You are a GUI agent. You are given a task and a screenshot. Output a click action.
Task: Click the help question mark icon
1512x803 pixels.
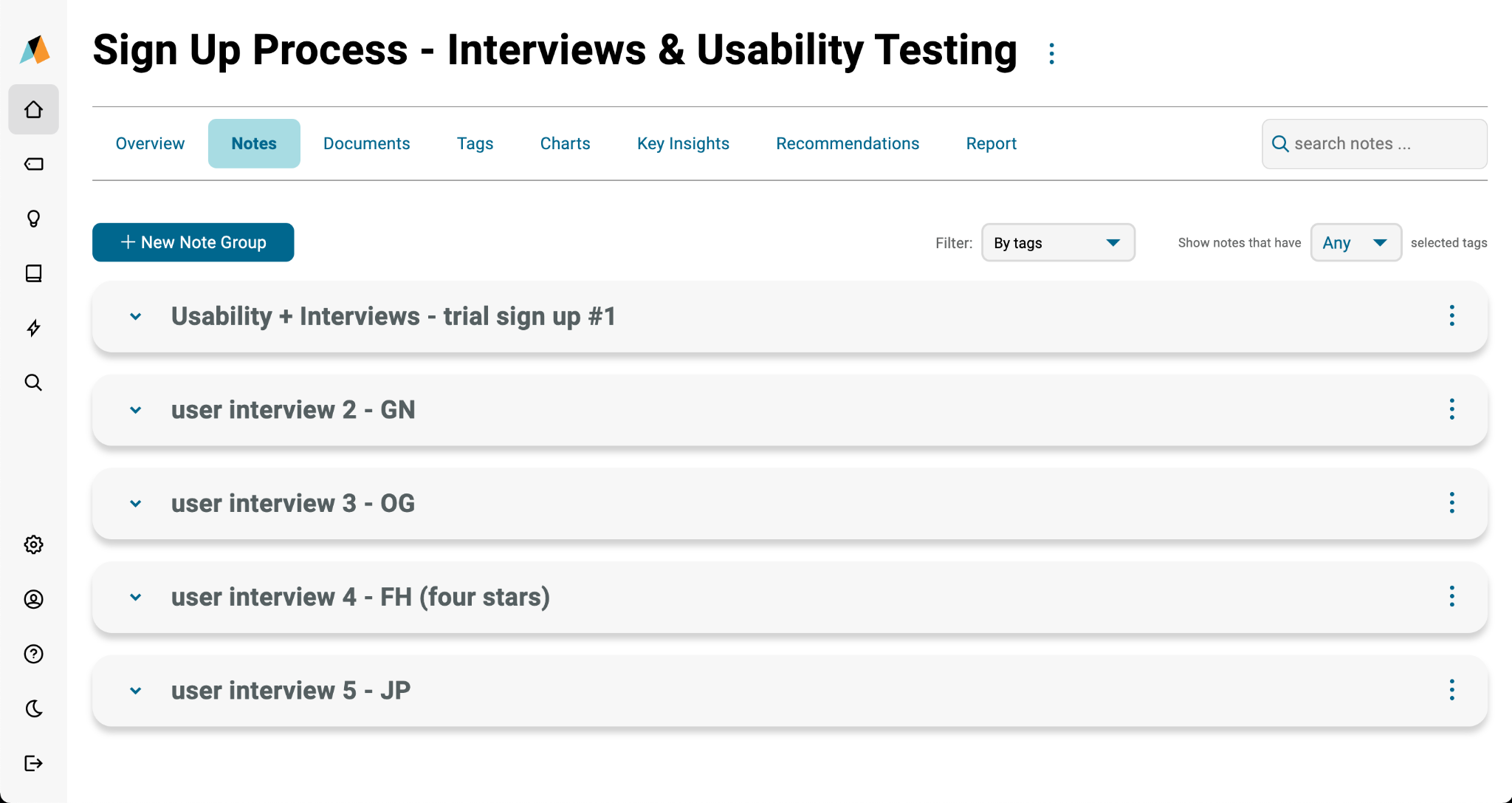(x=33, y=654)
